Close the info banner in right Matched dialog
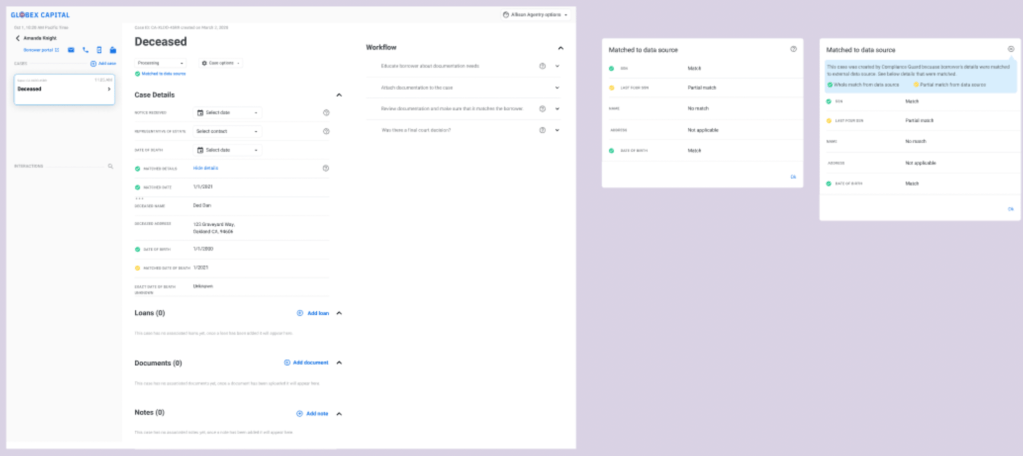Screen dimensions: 1023x456 click(1010, 49)
